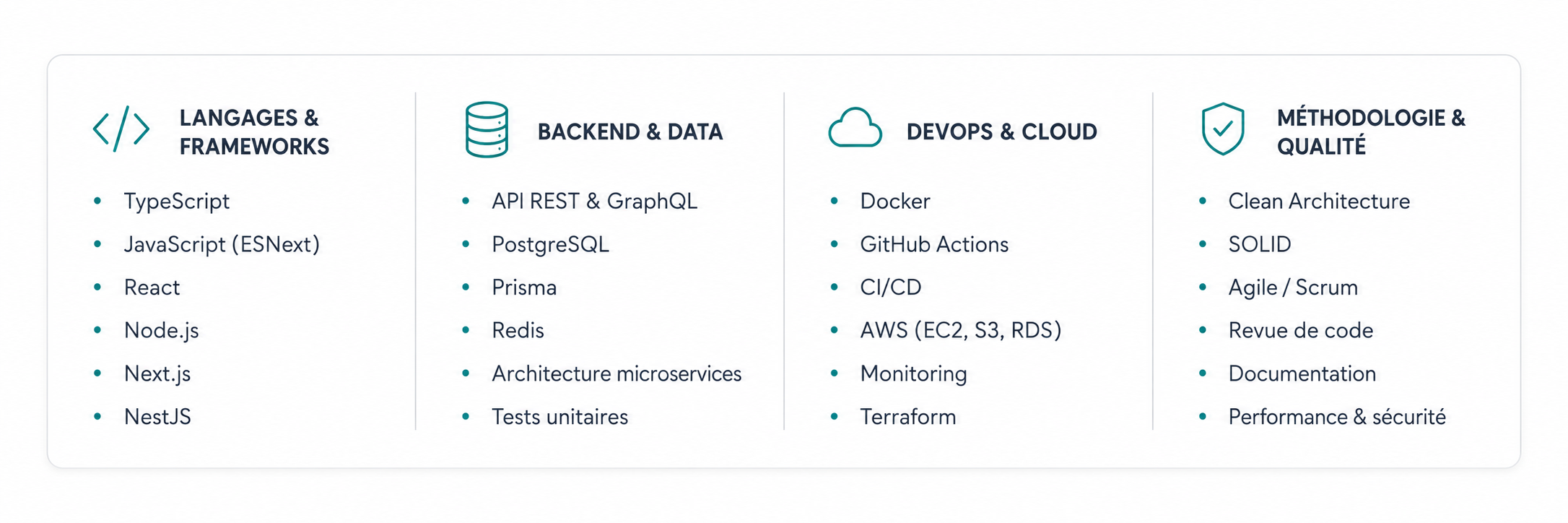This screenshot has width=1568, height=523.
Task: Select the Backend & Data heading
Action: click(630, 131)
